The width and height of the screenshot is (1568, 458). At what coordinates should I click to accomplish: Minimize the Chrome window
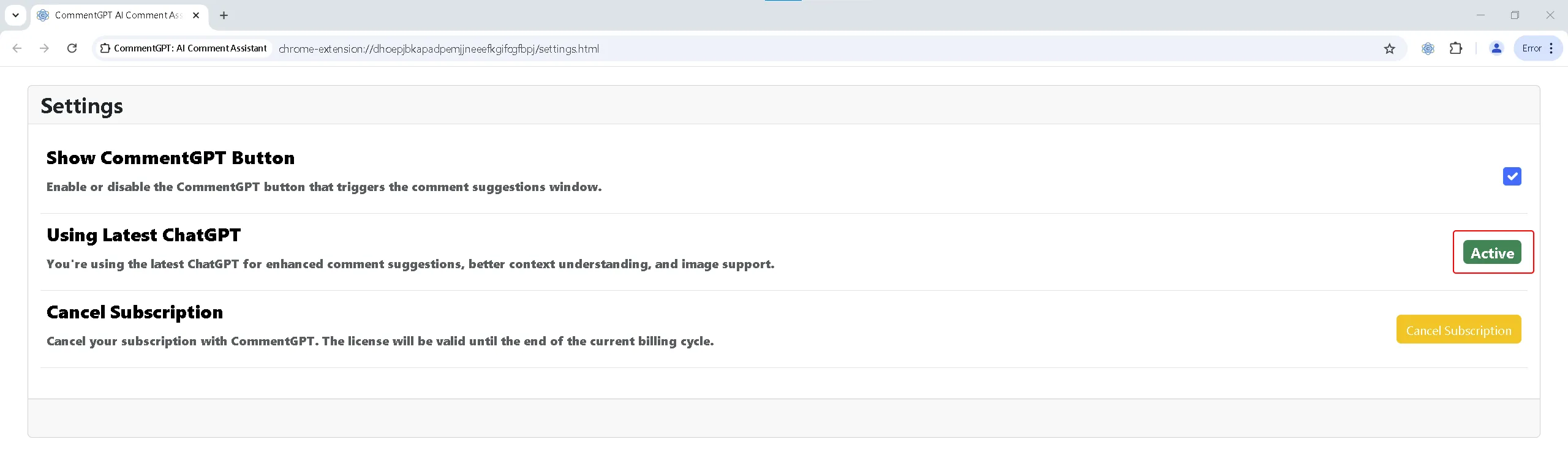click(x=1480, y=15)
